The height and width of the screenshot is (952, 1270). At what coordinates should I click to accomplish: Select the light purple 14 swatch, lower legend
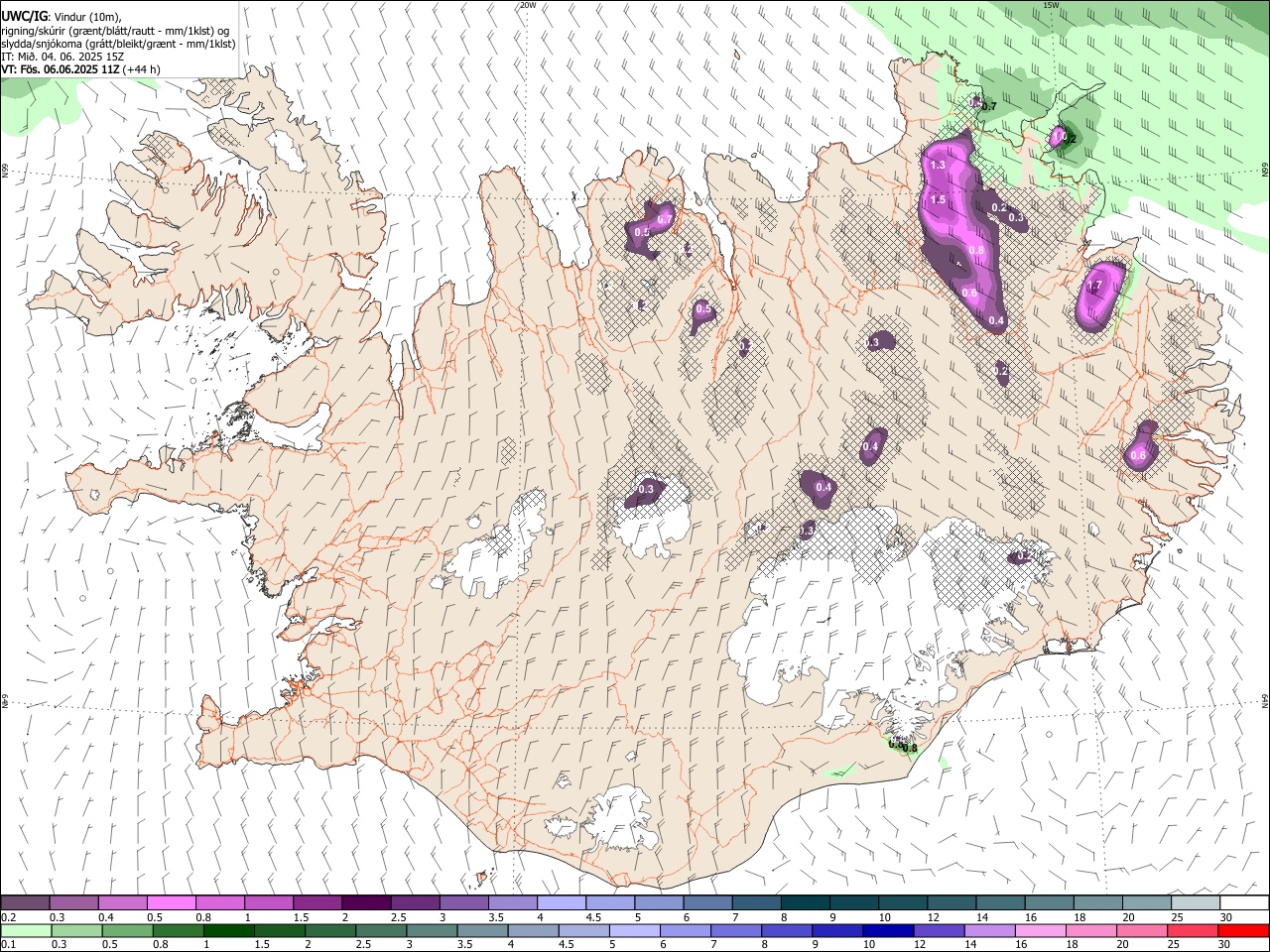click(x=990, y=931)
